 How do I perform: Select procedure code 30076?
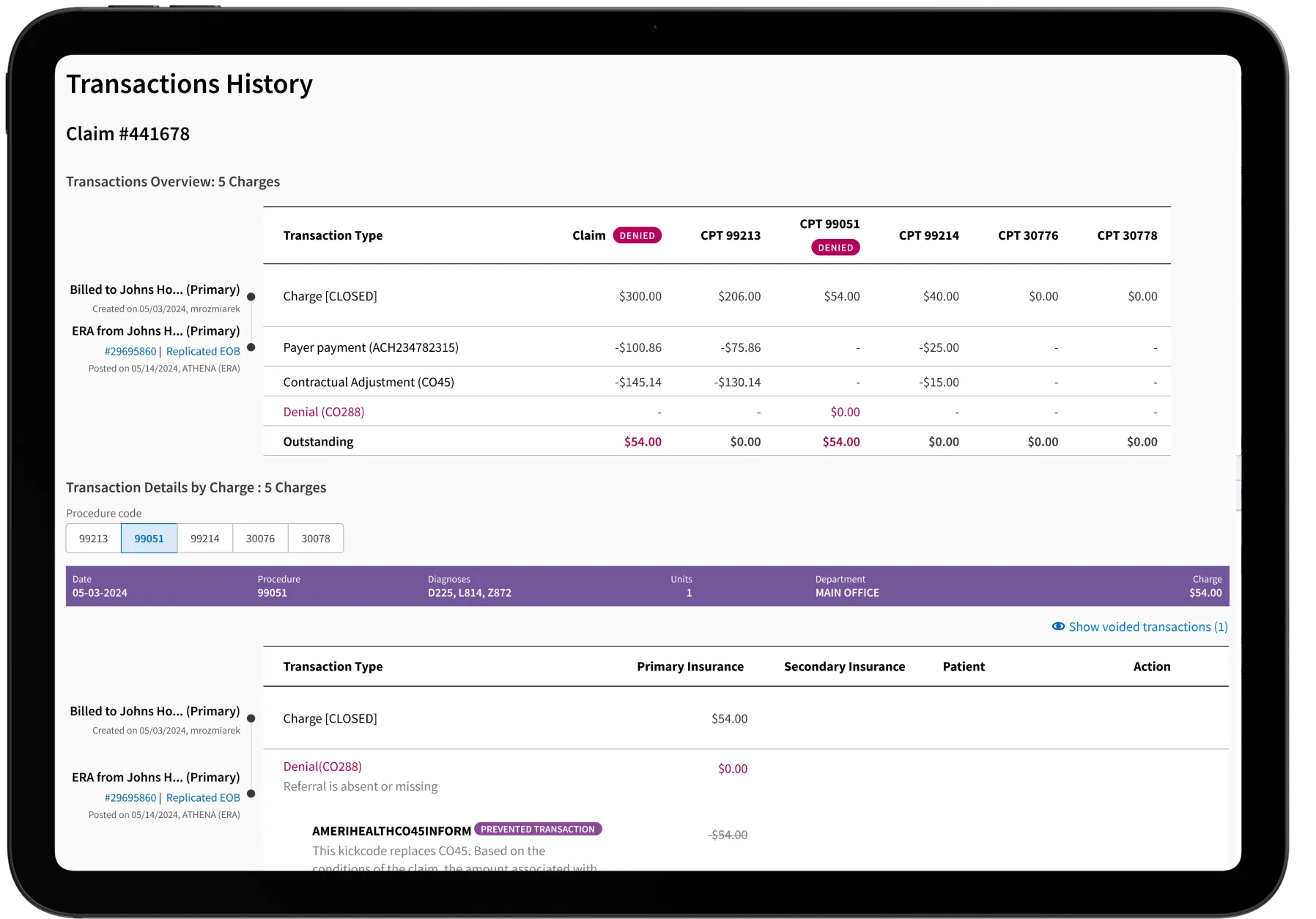259,538
